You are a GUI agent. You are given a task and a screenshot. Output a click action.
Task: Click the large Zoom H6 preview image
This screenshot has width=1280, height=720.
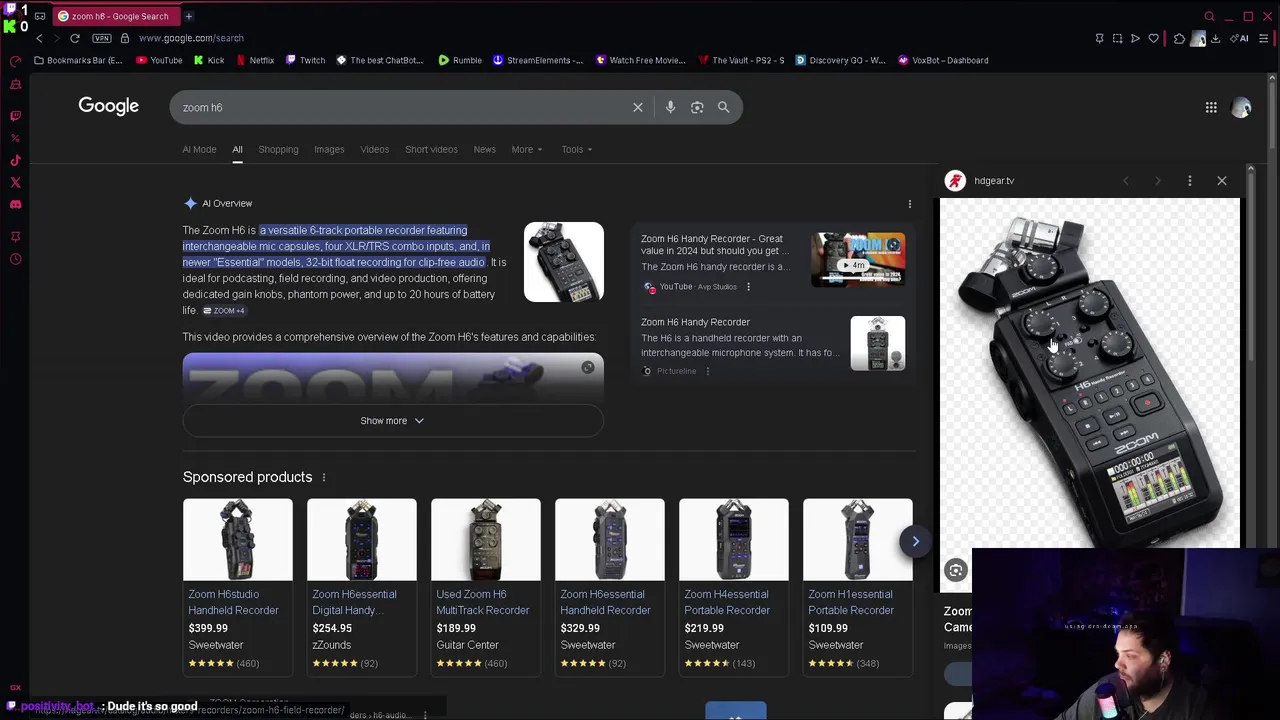pyautogui.click(x=1090, y=373)
